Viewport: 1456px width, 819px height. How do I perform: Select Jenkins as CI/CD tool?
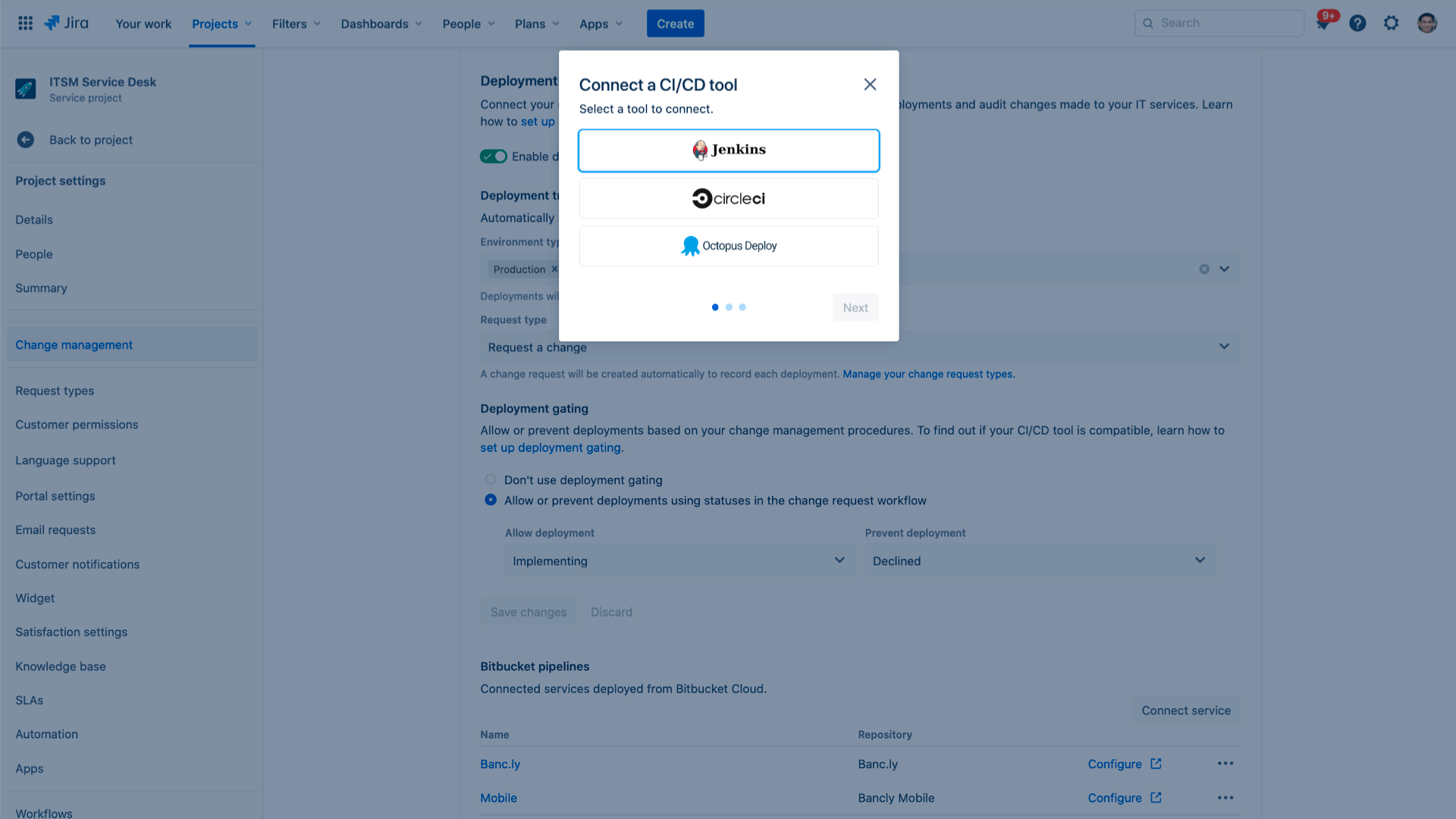728,150
